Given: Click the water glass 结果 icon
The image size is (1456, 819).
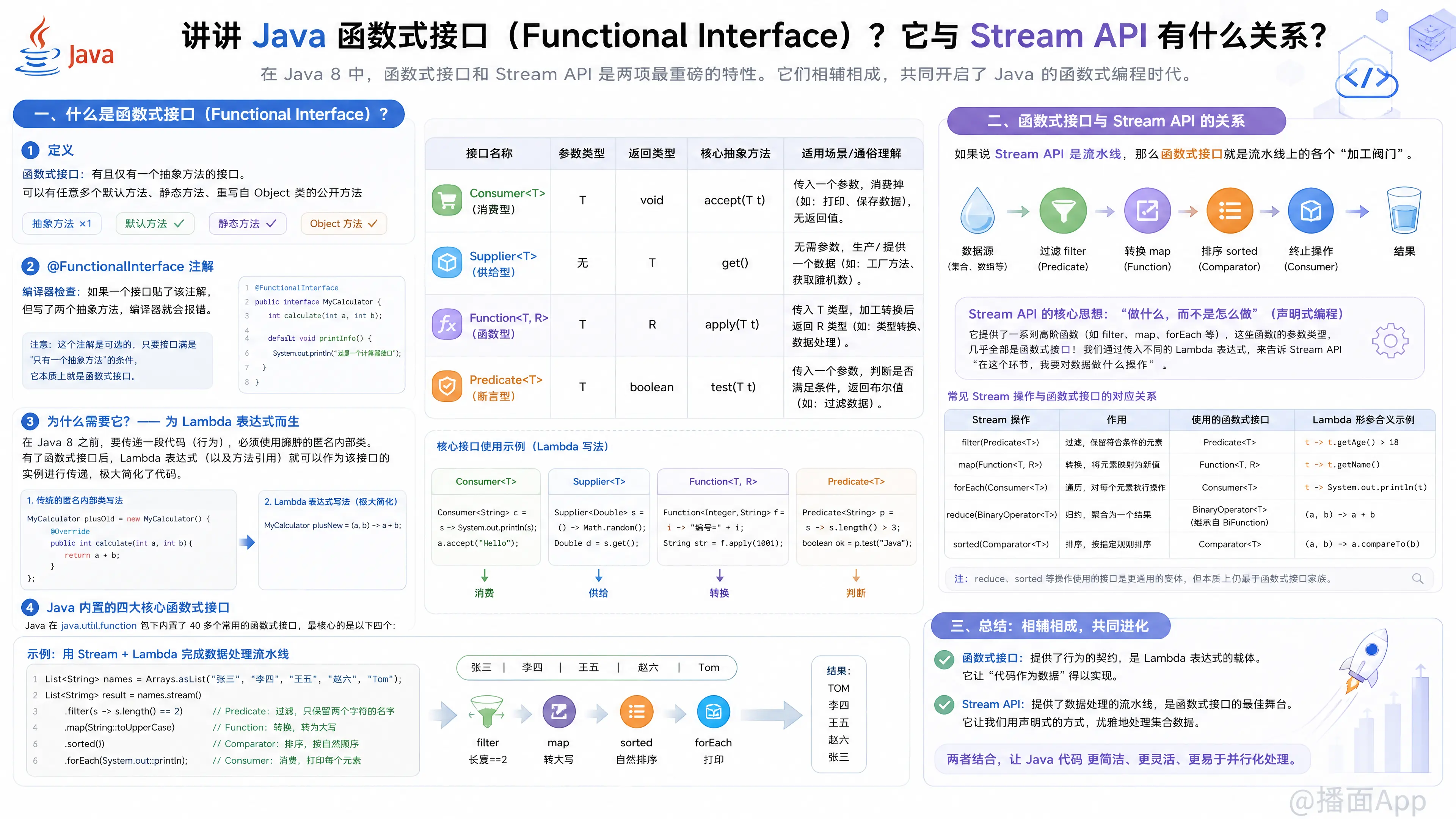Looking at the screenshot, I should pos(1404,210).
